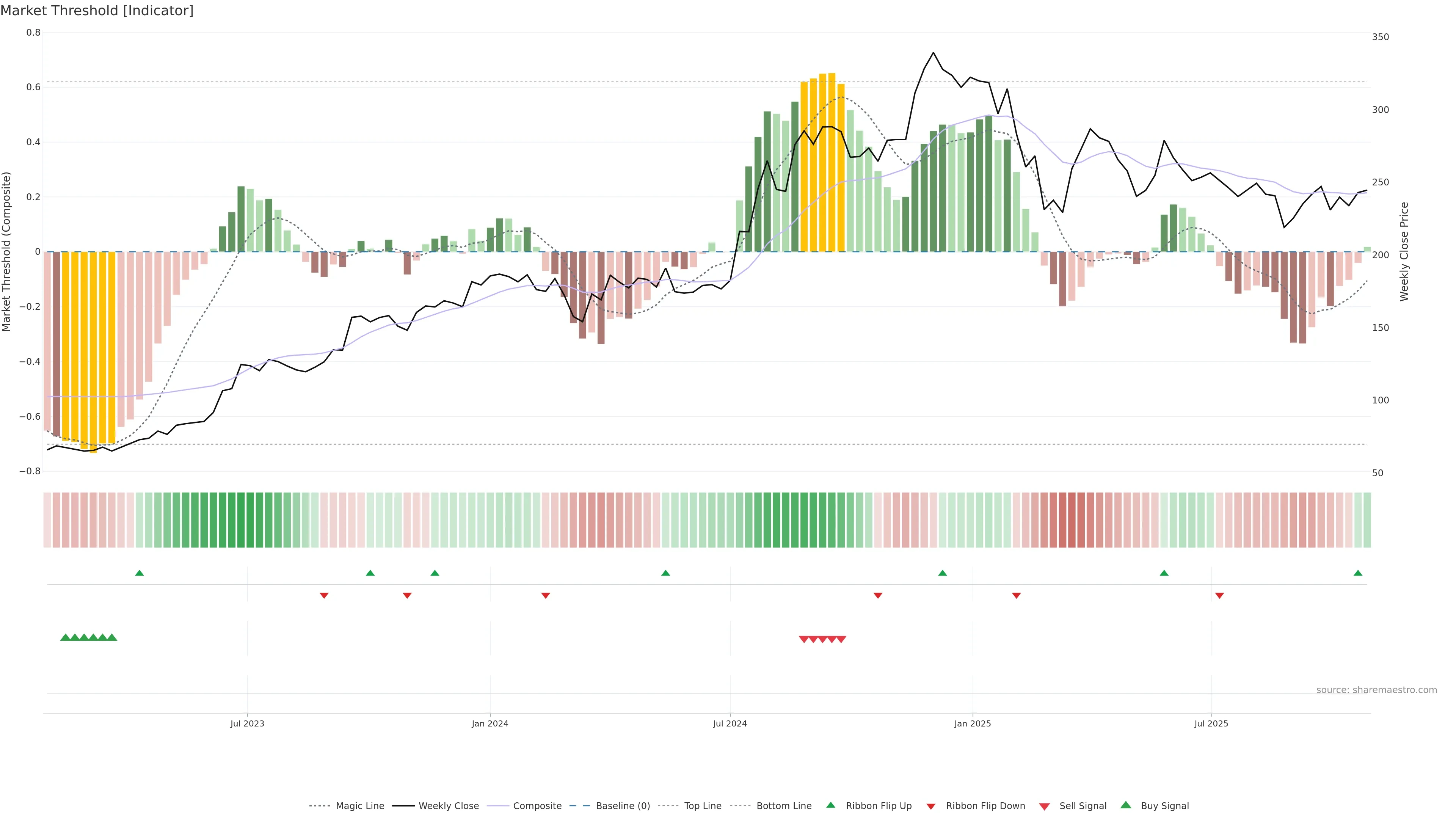Click the last Ribbon Flip Up marker at right edge
The width and height of the screenshot is (1456, 819).
click(1358, 573)
